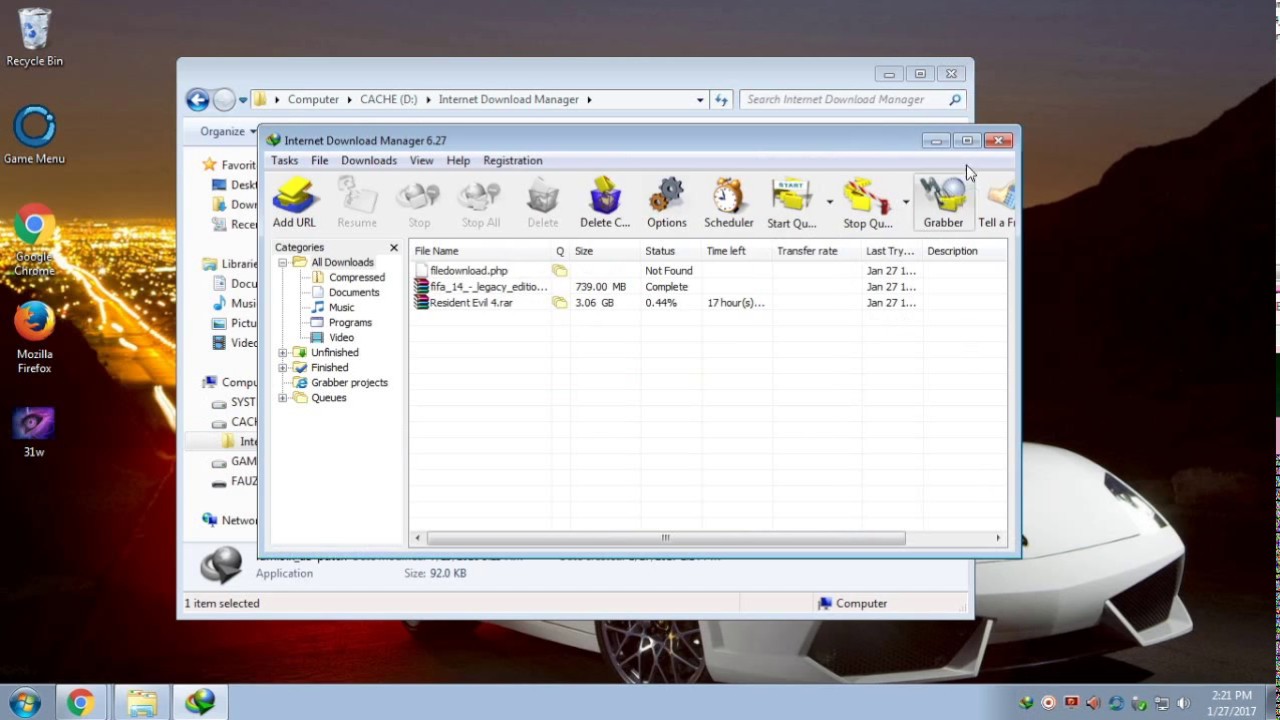This screenshot has width=1280, height=720.
Task: Click Explorer Back navigation button
Action: click(197, 99)
